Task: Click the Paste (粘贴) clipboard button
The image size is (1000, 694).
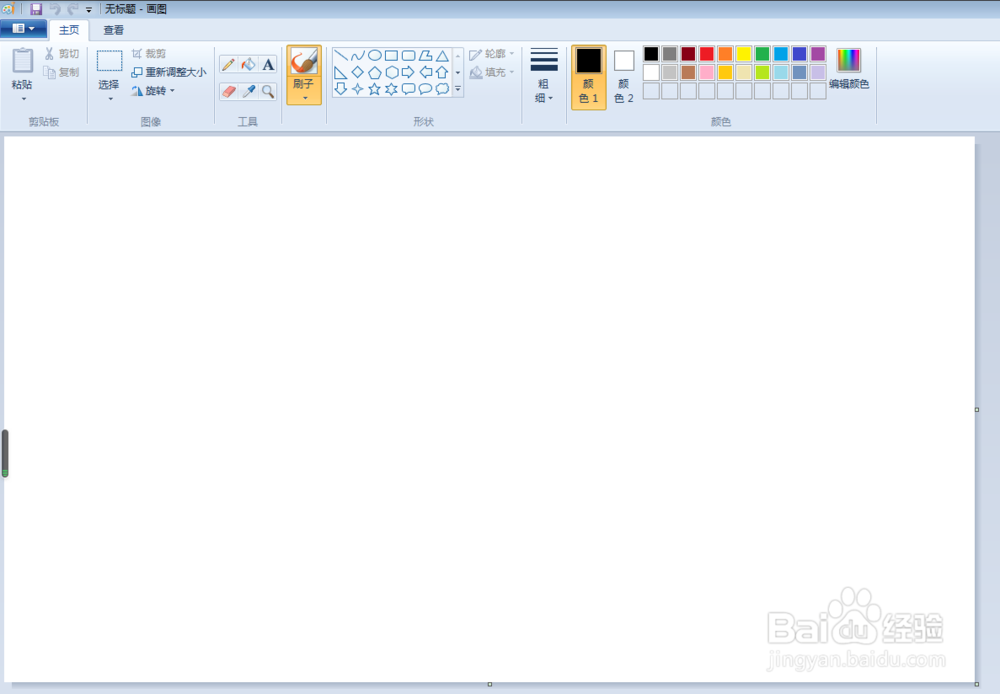Action: [23, 69]
